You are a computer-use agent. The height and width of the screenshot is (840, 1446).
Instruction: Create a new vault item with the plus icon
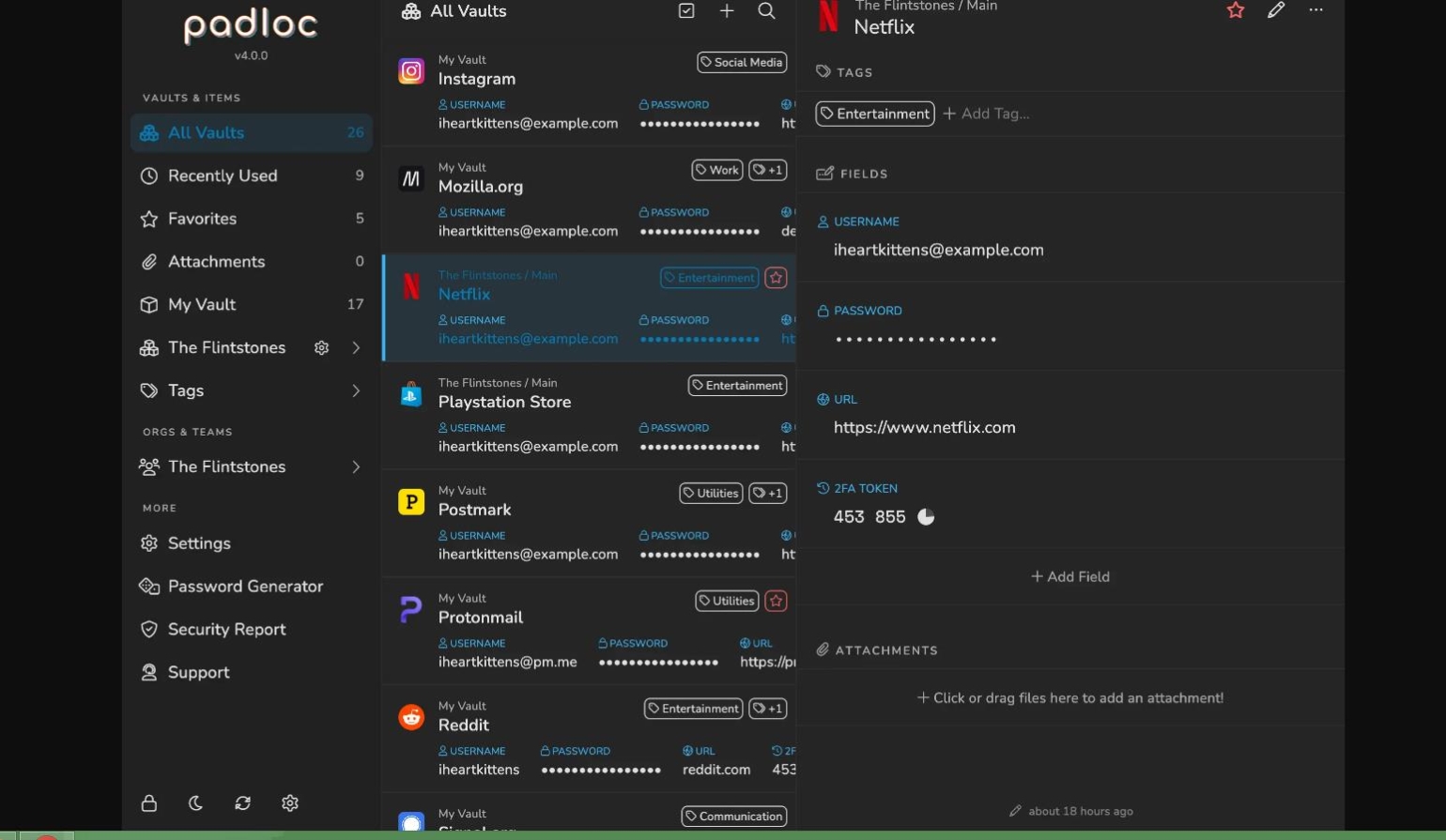tap(728, 11)
